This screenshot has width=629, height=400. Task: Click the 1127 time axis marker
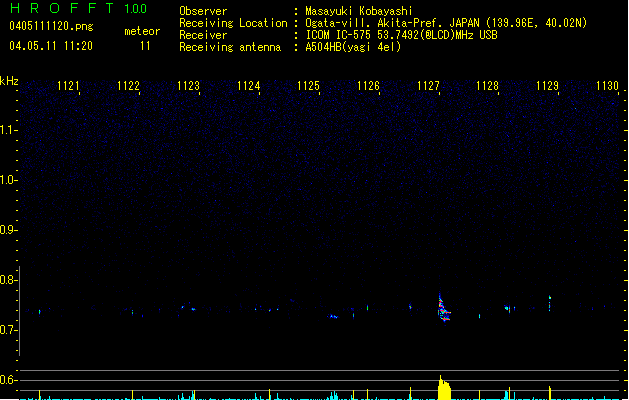tap(428, 86)
